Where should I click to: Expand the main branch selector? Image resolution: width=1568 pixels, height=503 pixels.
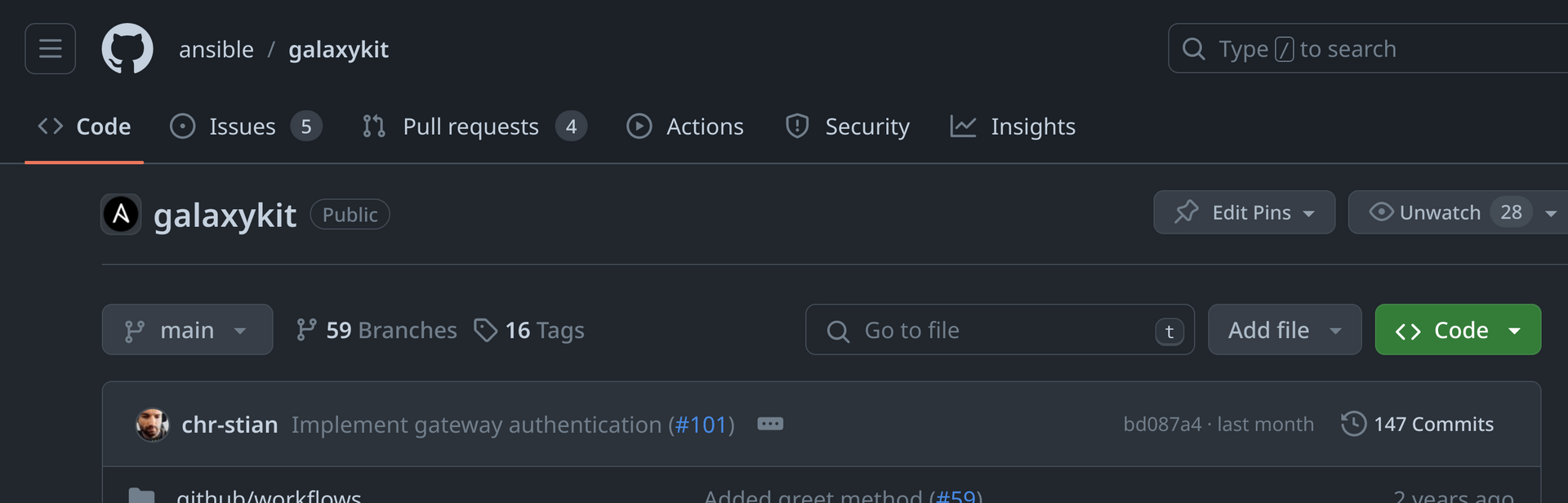tap(187, 330)
